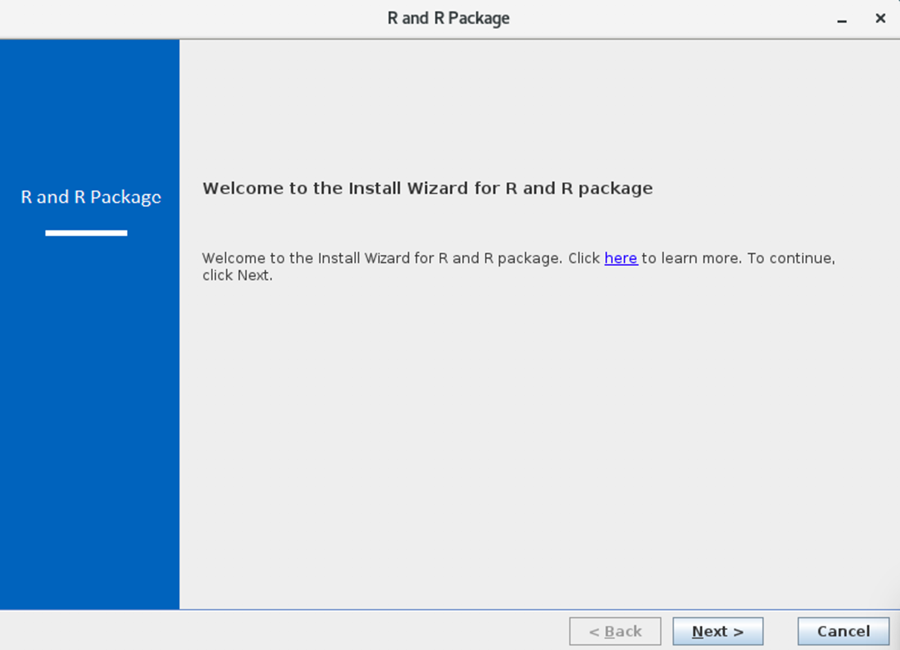Image resolution: width=900 pixels, height=650 pixels.
Task: Click empty area of blue sidebar below label
Action: click(x=90, y=420)
